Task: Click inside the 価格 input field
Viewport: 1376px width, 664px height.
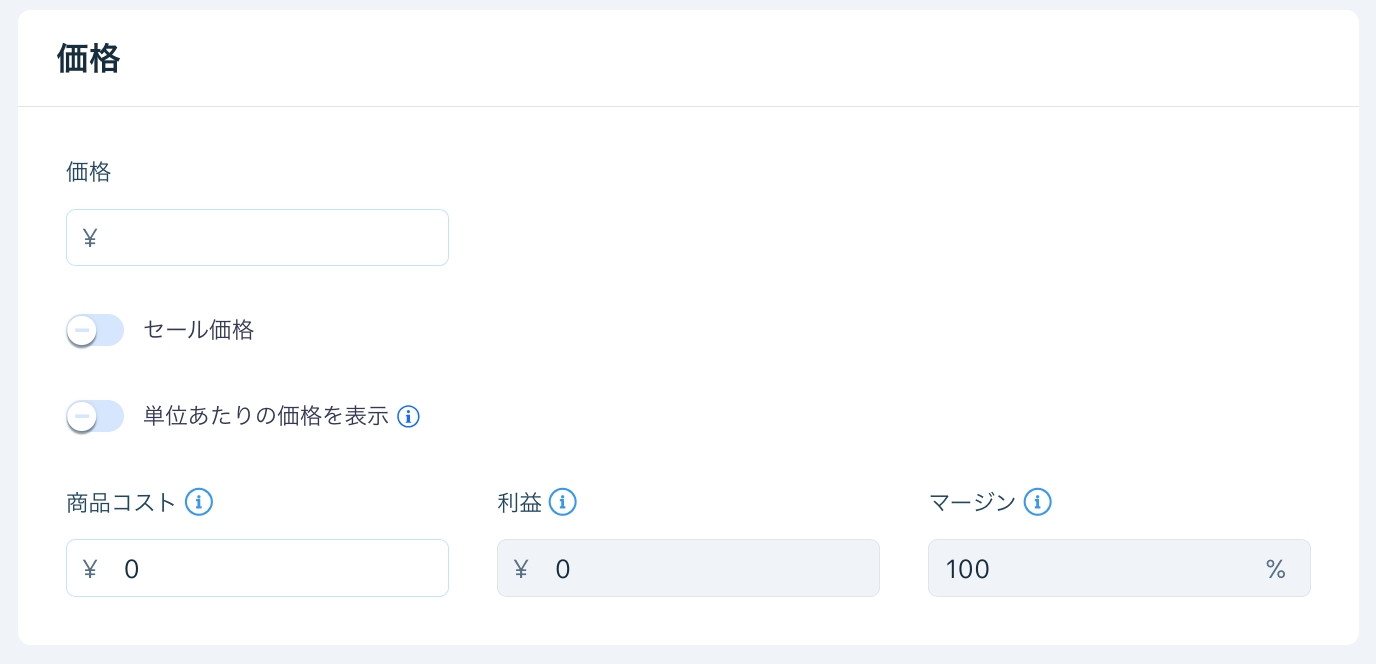Action: 257,237
